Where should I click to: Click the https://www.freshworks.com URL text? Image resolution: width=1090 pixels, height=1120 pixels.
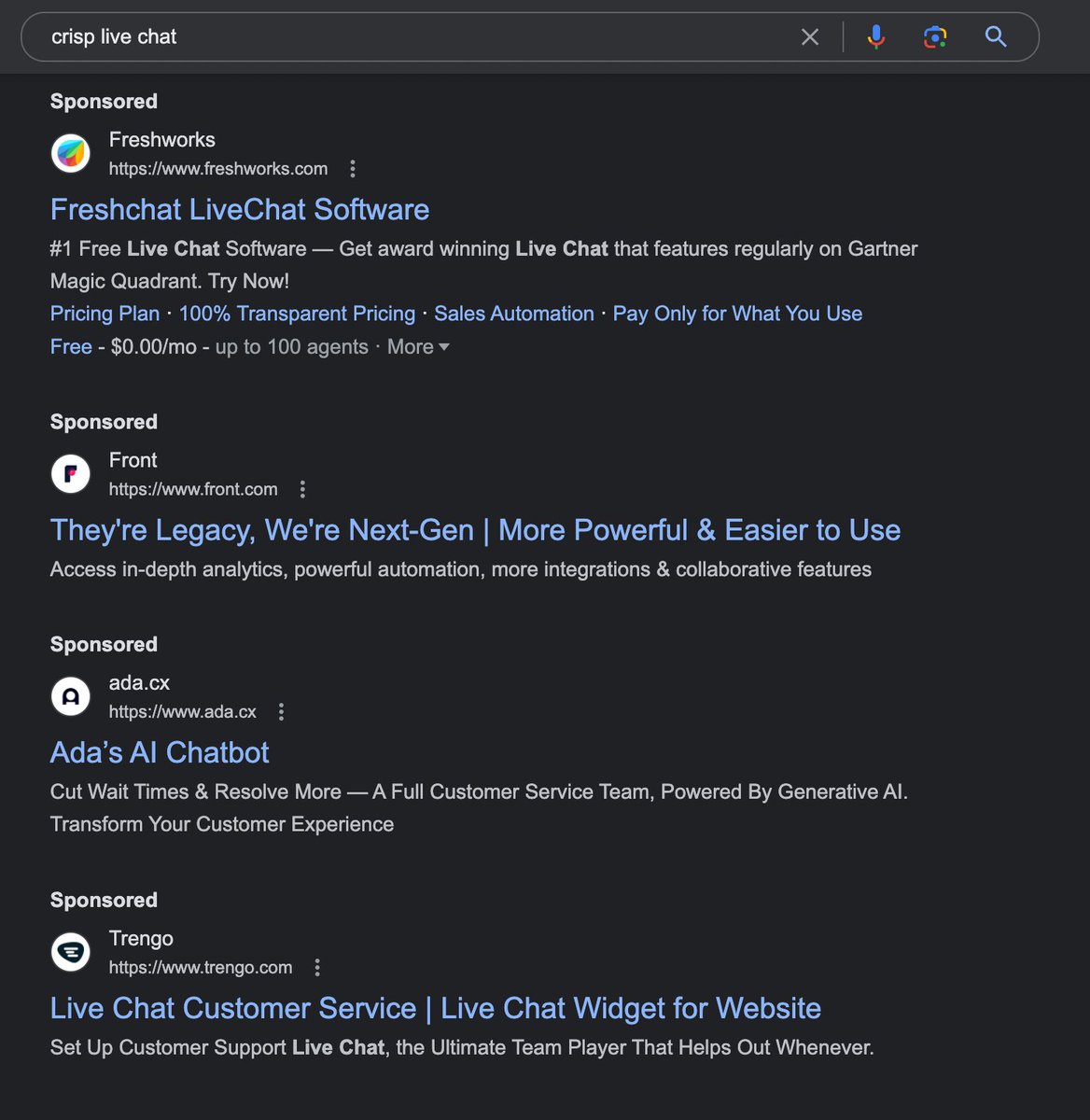[x=218, y=169]
